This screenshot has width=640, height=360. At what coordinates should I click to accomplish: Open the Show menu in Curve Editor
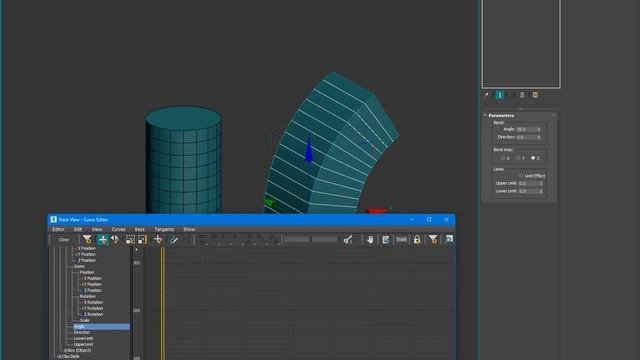189,229
